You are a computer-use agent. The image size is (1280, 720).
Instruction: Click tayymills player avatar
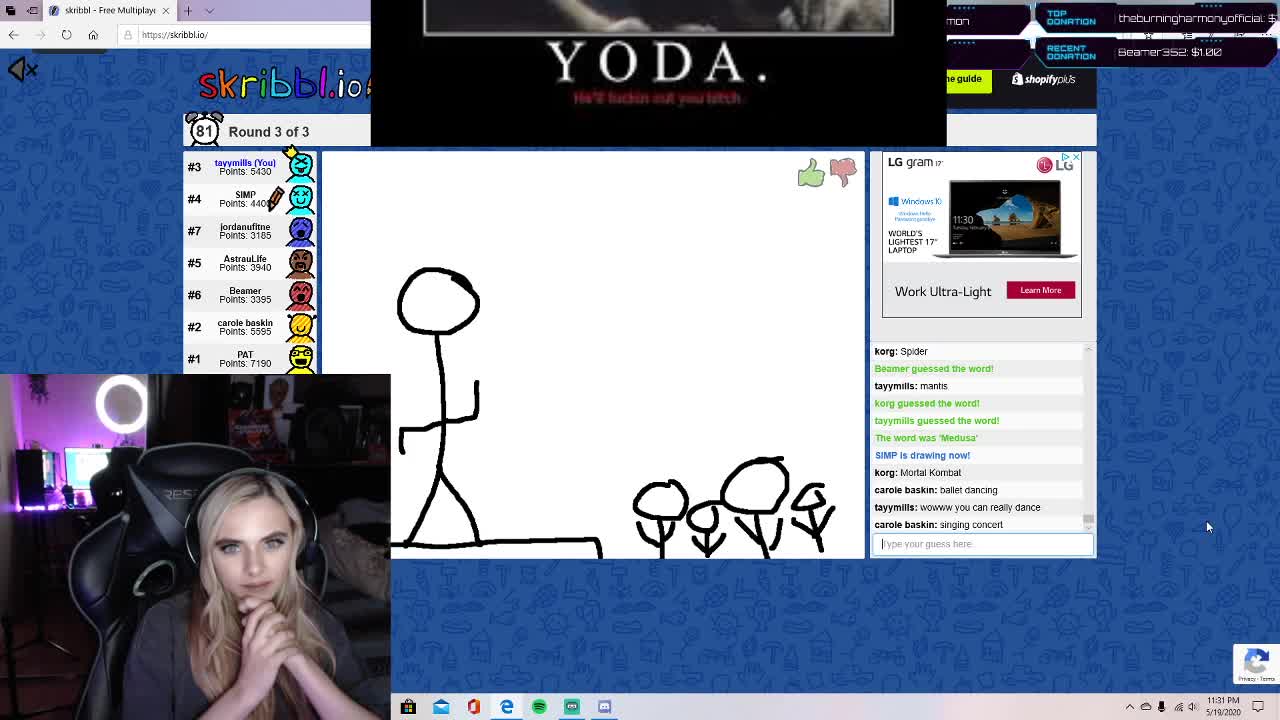pos(300,167)
